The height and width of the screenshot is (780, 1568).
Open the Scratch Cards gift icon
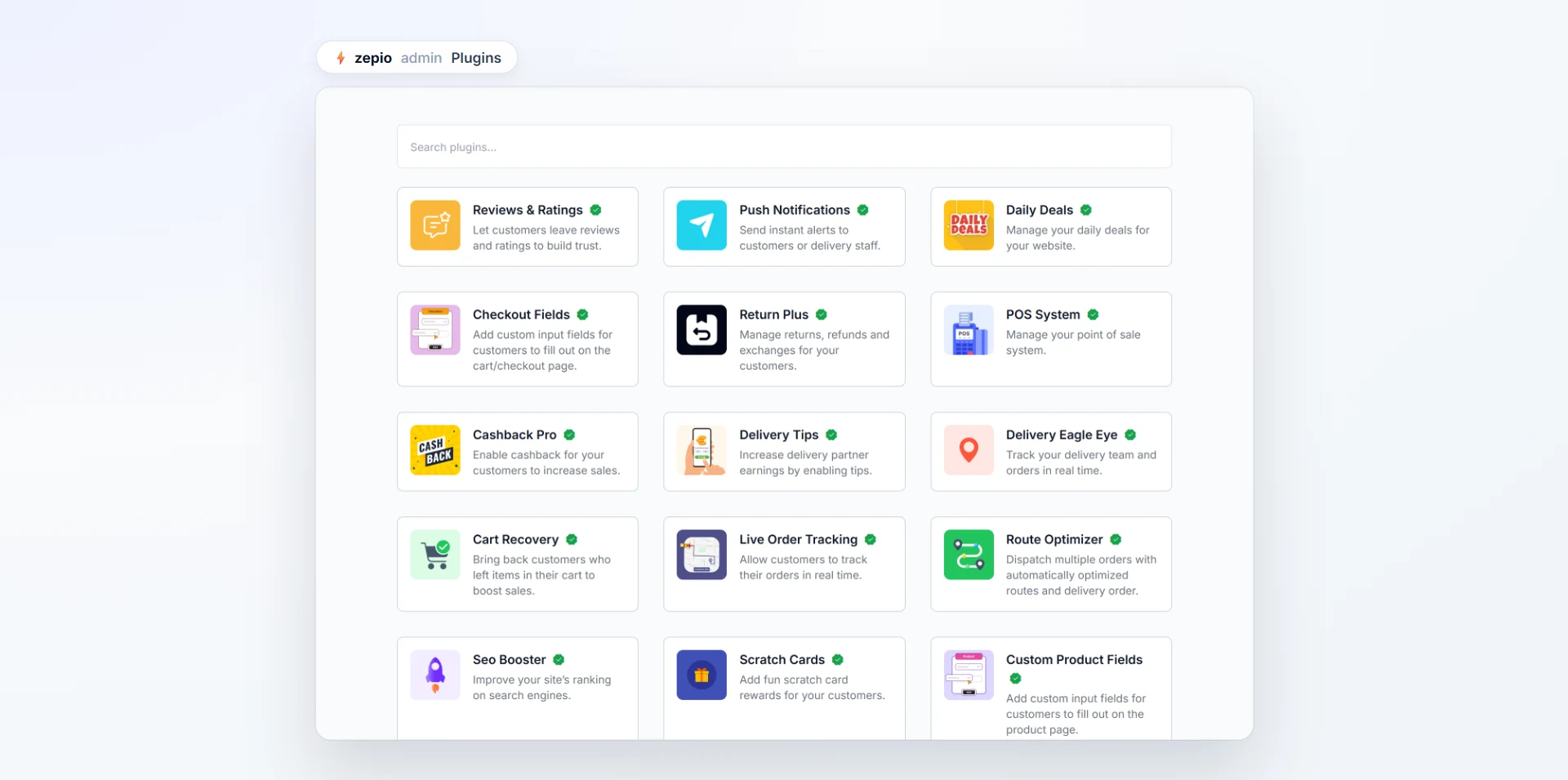click(702, 675)
